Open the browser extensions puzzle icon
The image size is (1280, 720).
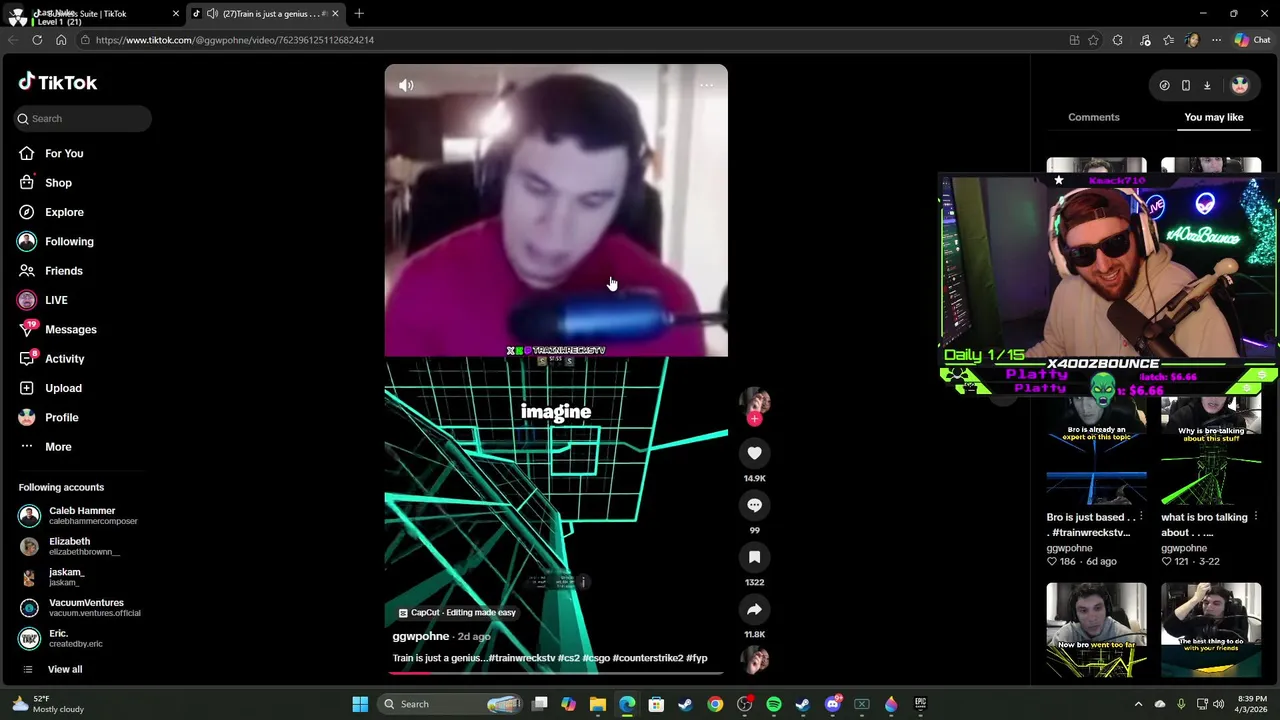1118,40
